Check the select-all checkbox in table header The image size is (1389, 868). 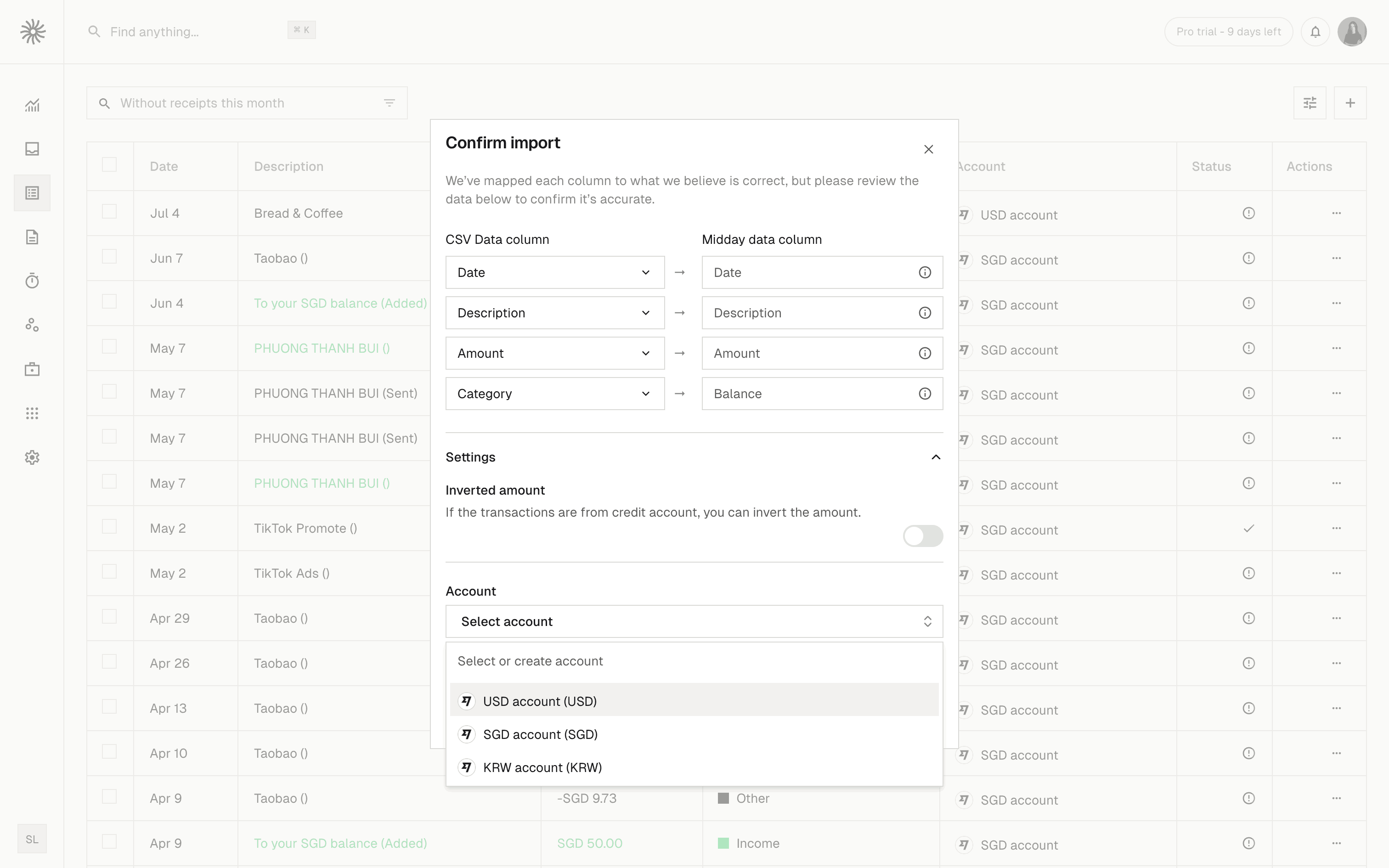[109, 165]
